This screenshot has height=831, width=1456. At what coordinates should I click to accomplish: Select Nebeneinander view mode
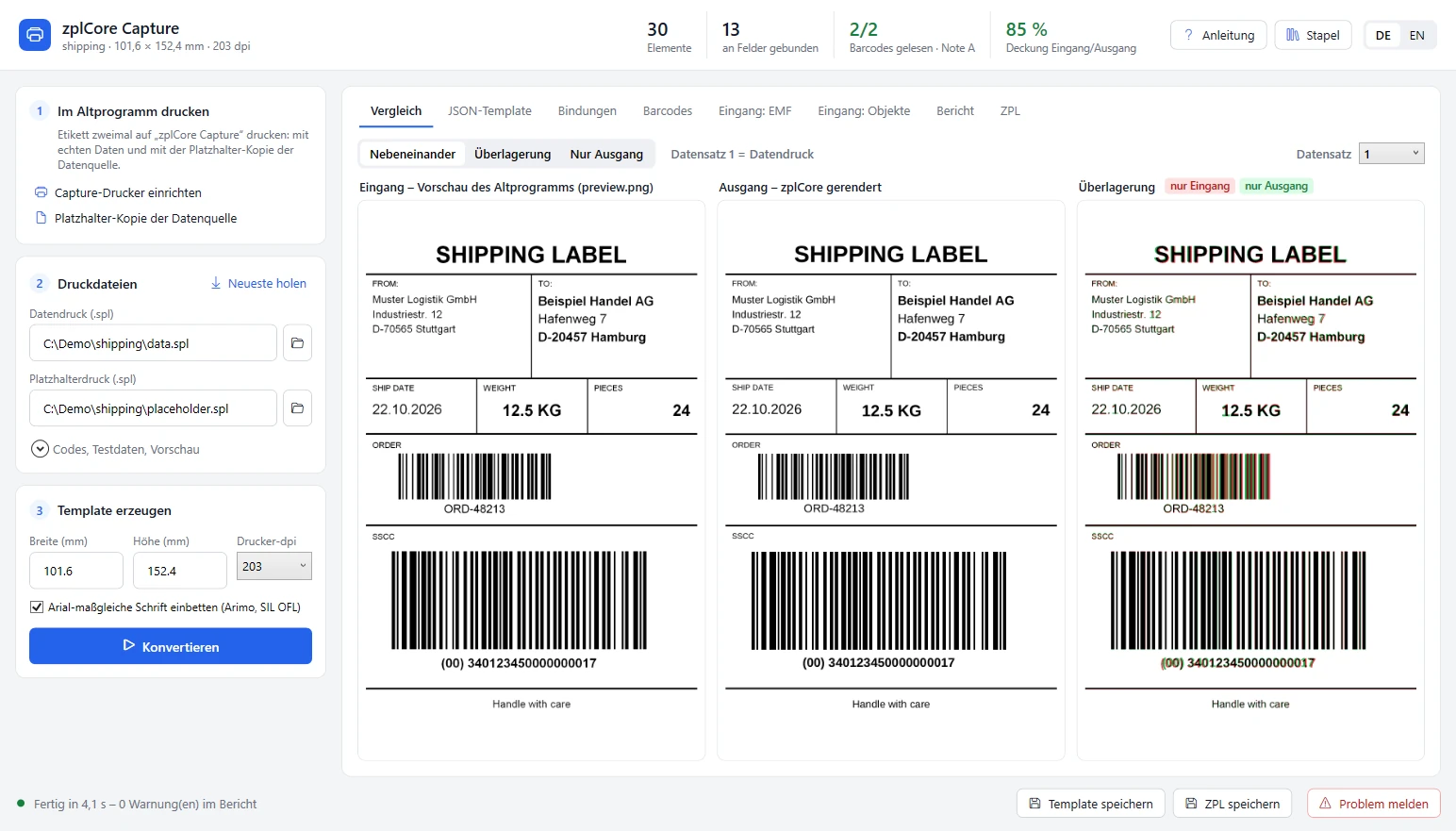click(412, 154)
